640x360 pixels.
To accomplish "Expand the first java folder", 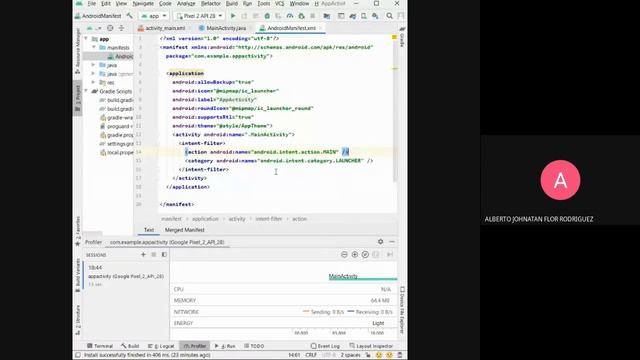I will click(93, 65).
